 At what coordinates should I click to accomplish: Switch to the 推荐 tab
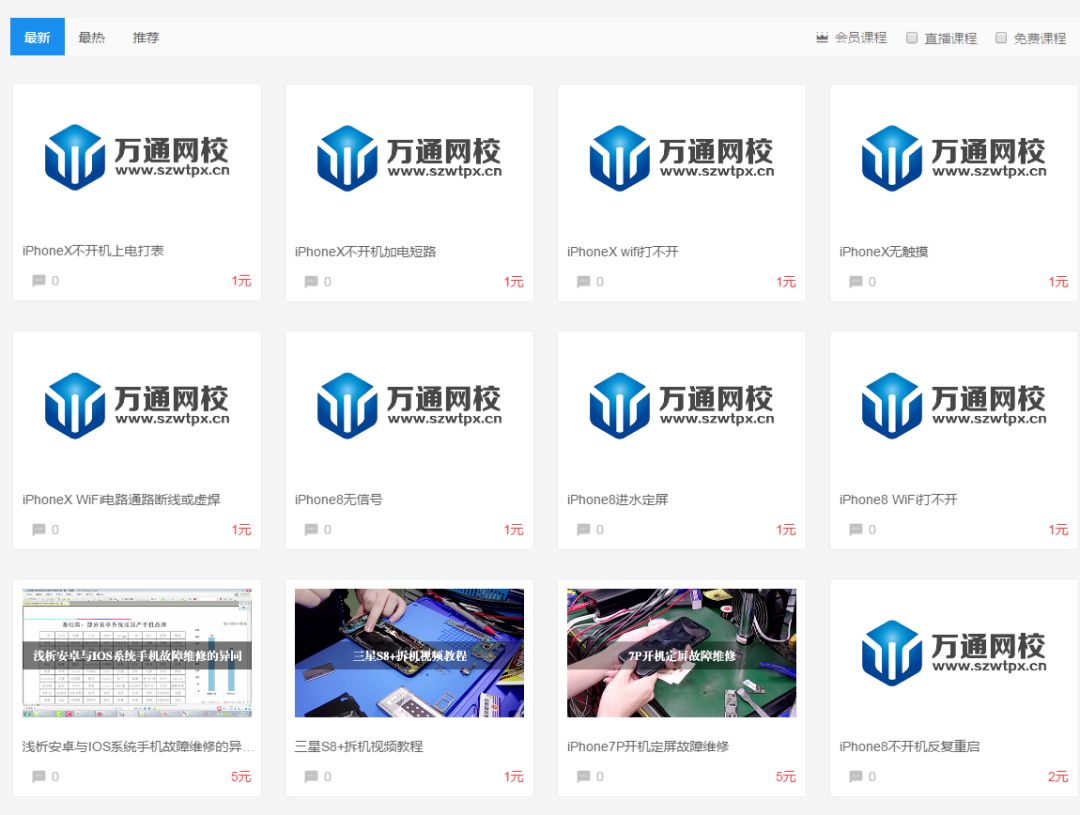(x=146, y=37)
